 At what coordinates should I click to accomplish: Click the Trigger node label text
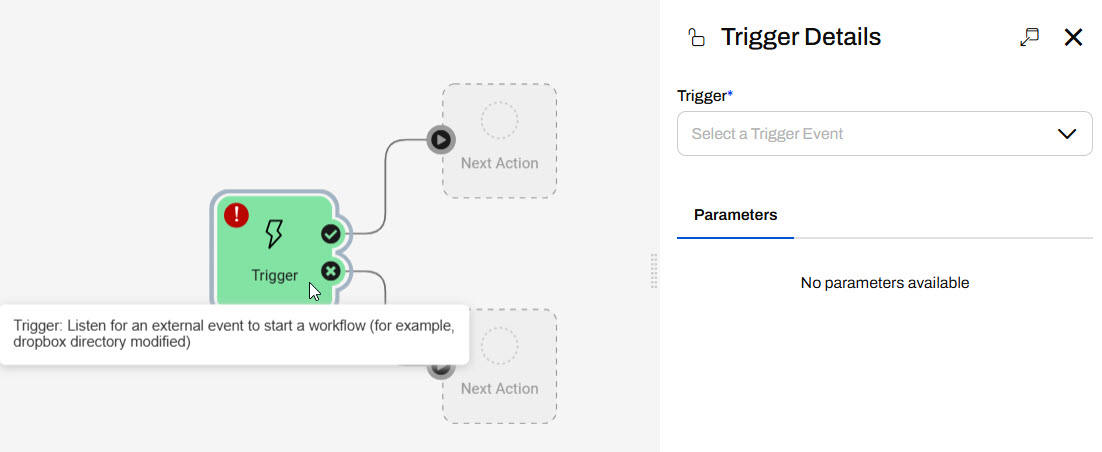[274, 275]
